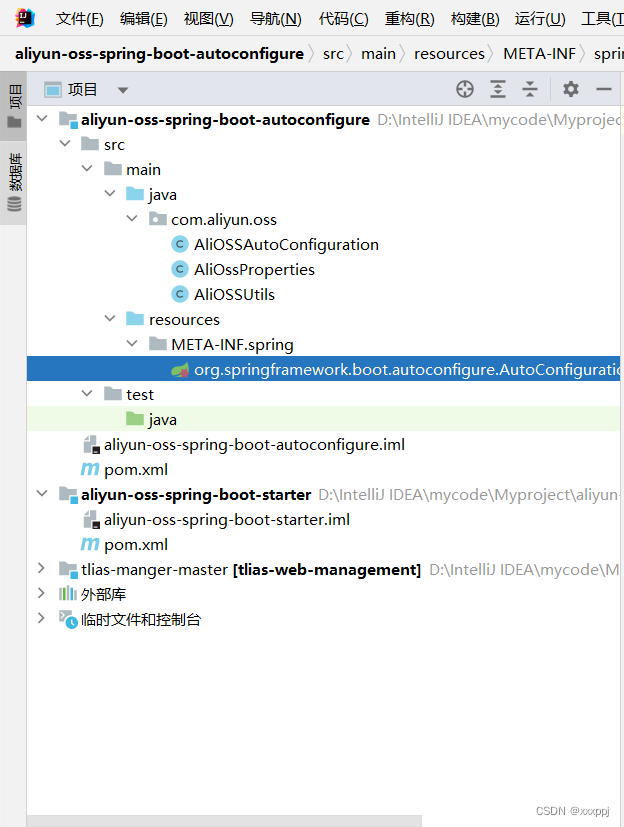Image resolution: width=624 pixels, height=827 pixels.
Task: Click the aliyun-oss-spring-boot-starter module icon
Action: [x=68, y=494]
